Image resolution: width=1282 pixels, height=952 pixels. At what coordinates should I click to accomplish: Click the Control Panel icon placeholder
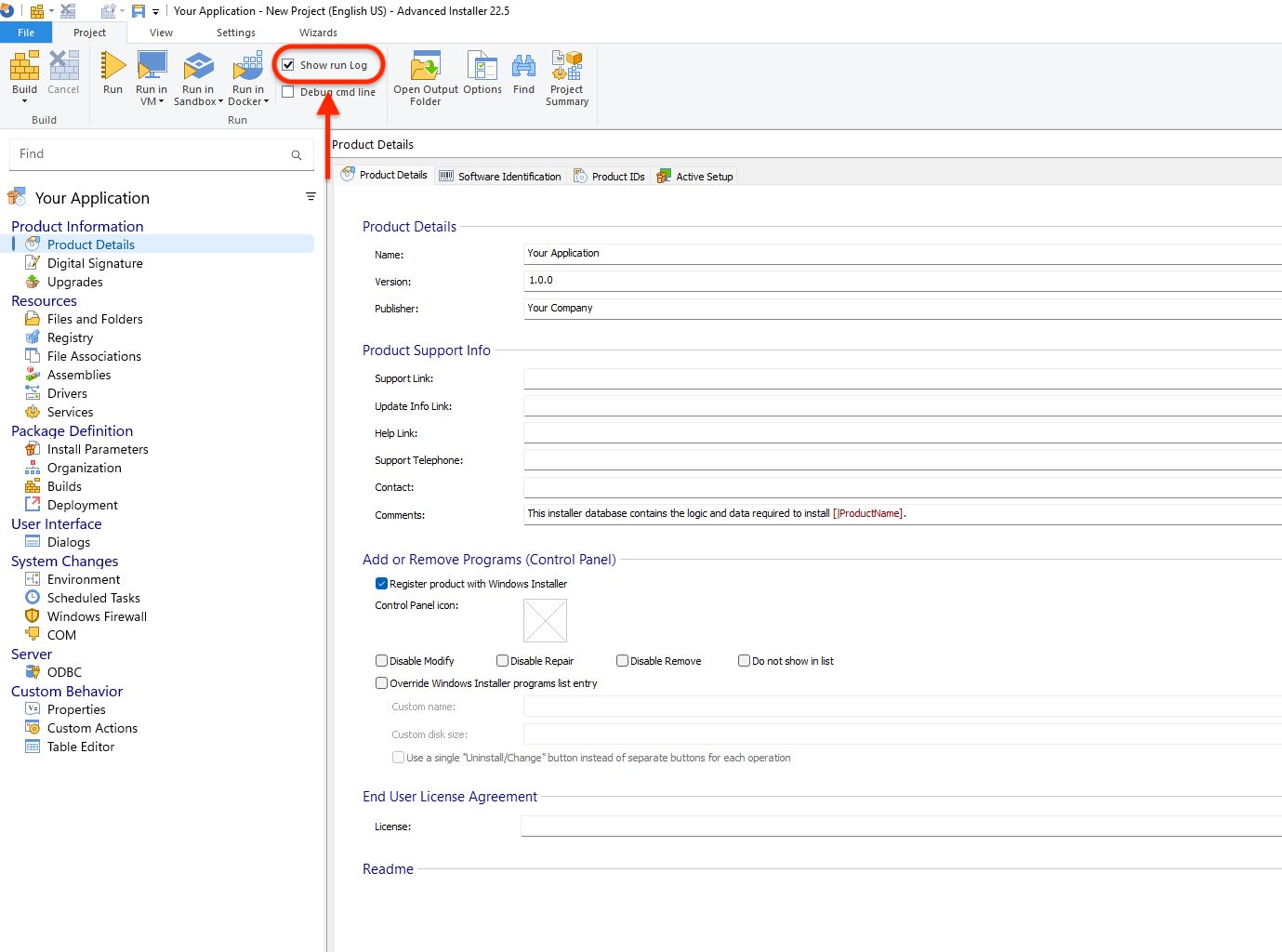[545, 620]
